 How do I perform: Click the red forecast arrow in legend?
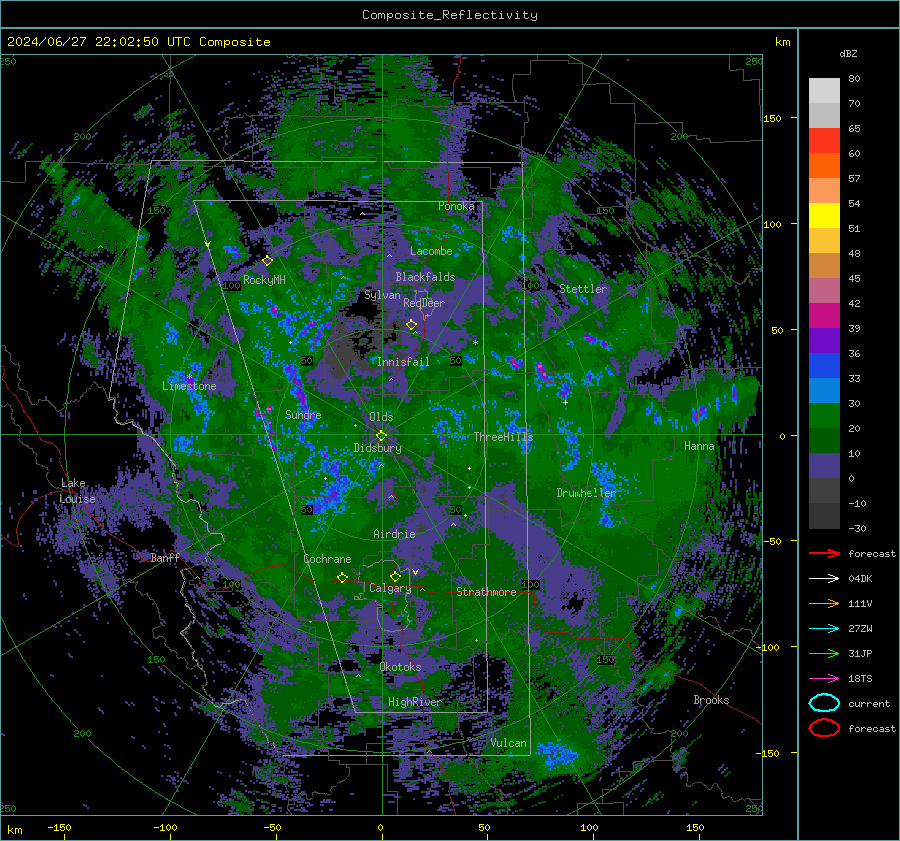(824, 553)
